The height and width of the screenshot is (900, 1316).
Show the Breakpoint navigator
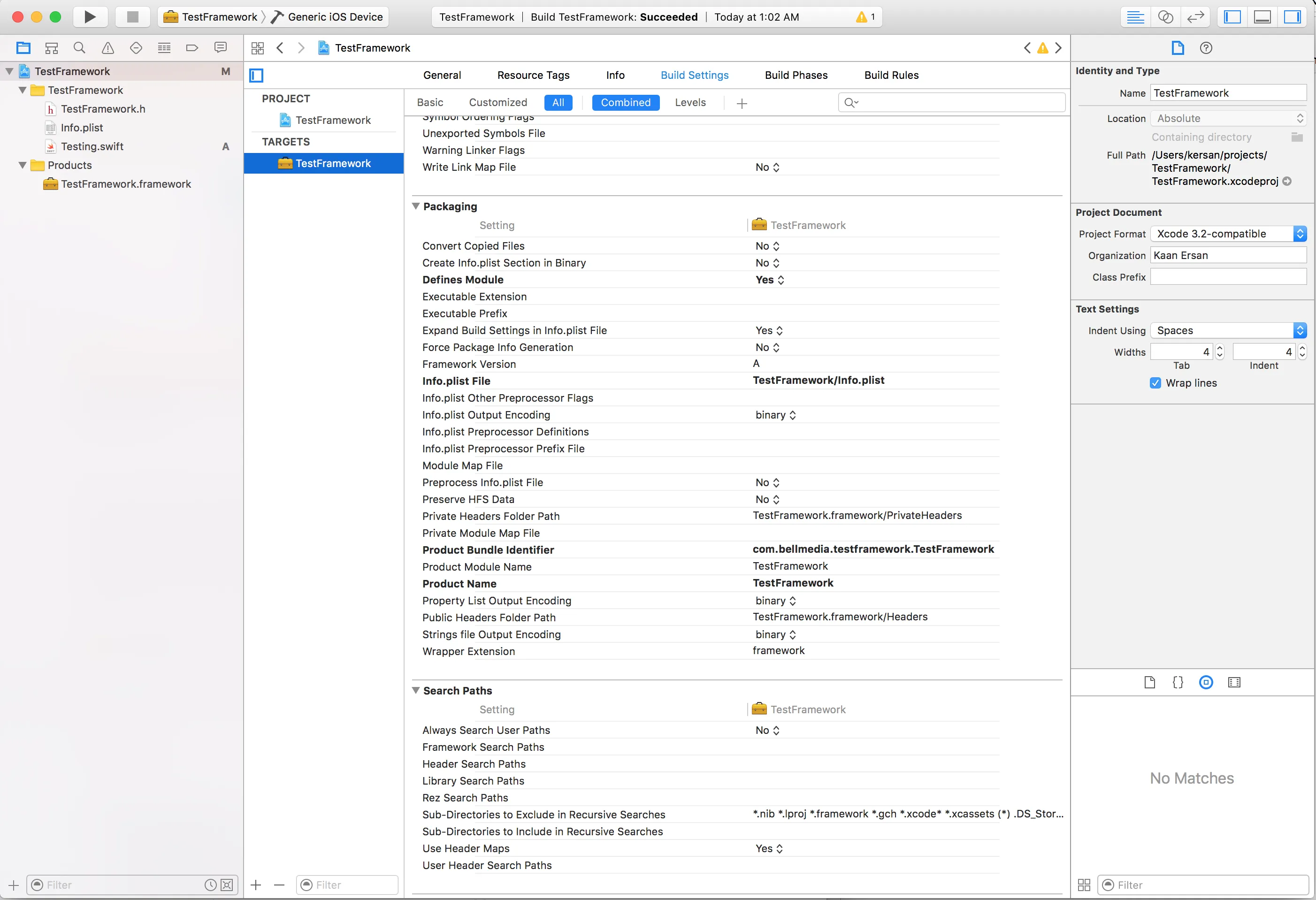[192, 48]
